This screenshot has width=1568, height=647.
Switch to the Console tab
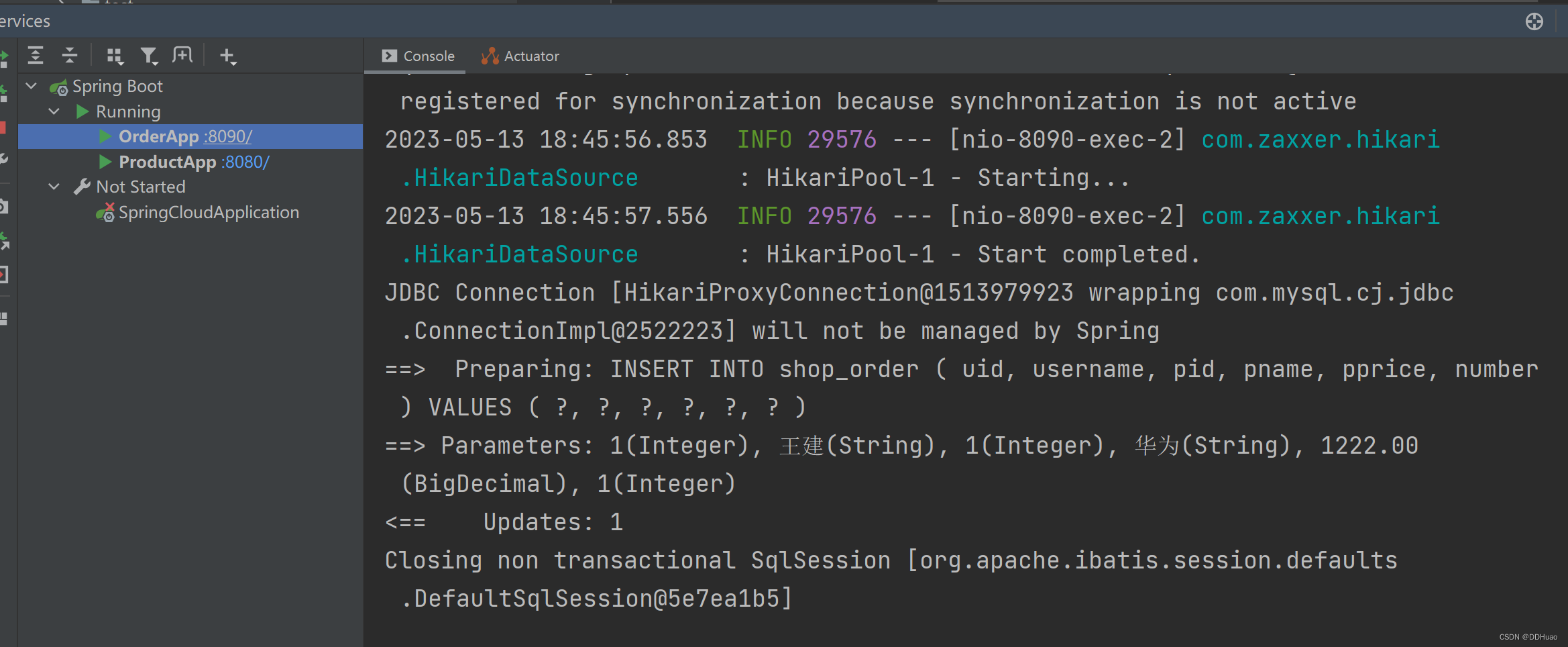click(x=418, y=56)
